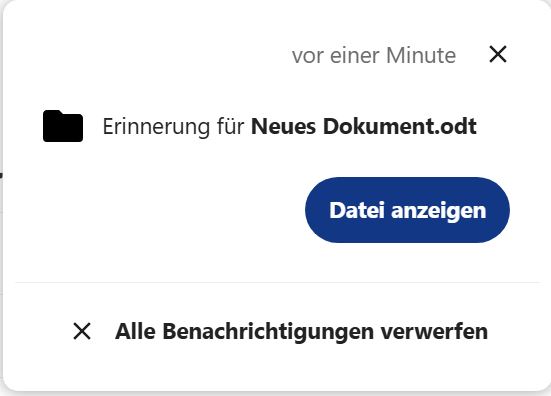Open the Neues Dokument.odt file name

point(364,126)
